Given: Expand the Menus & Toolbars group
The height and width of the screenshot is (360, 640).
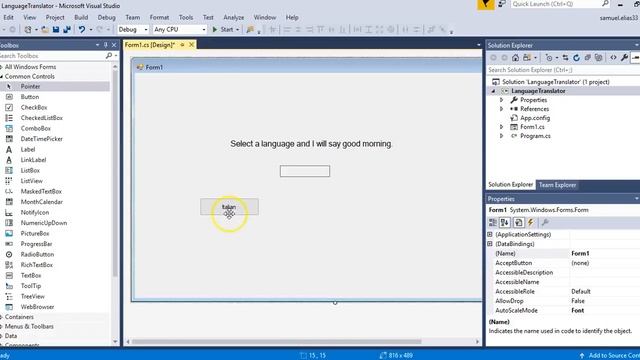Looking at the screenshot, I should click(x=2, y=326).
